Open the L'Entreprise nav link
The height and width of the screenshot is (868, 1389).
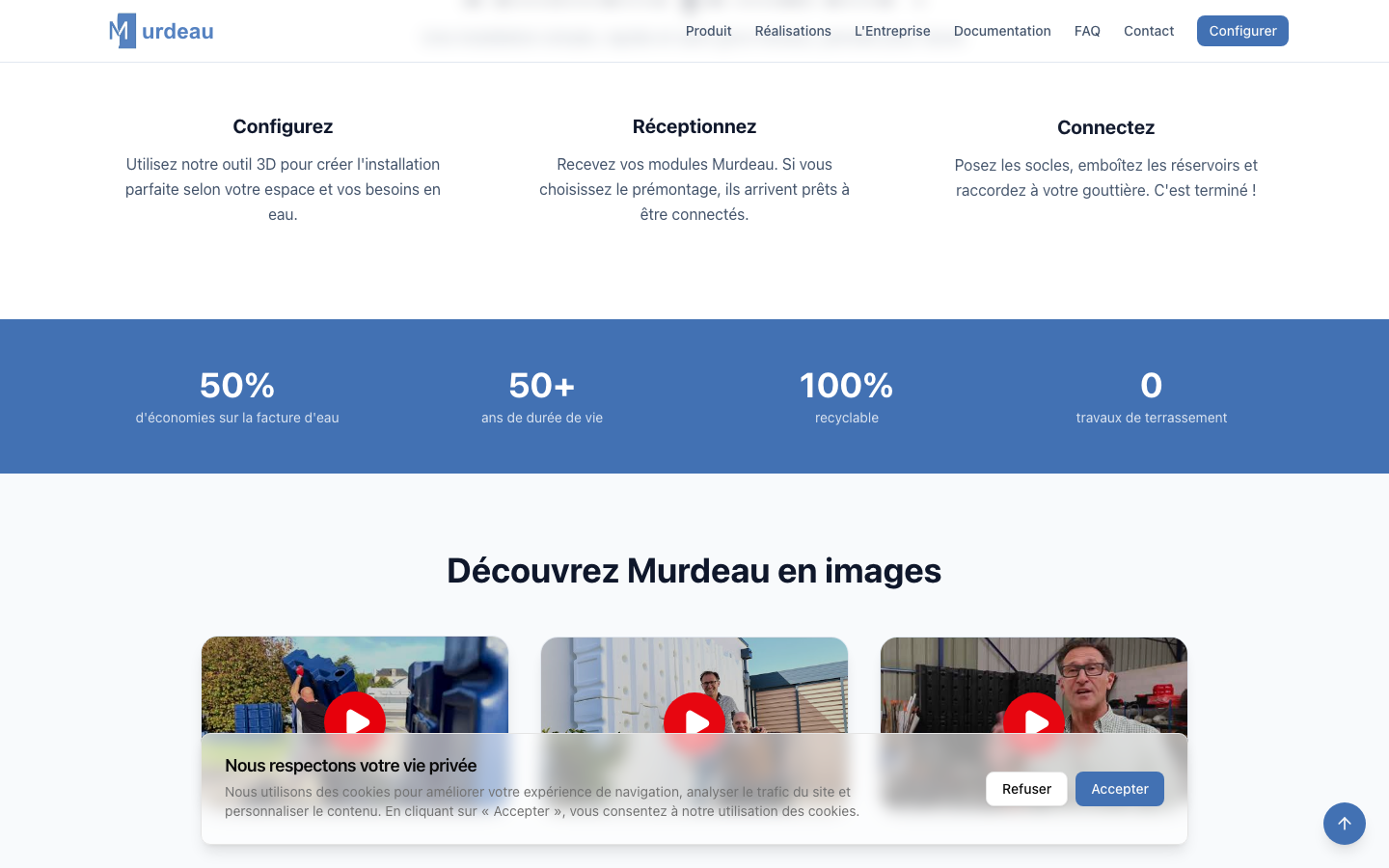coord(892,31)
